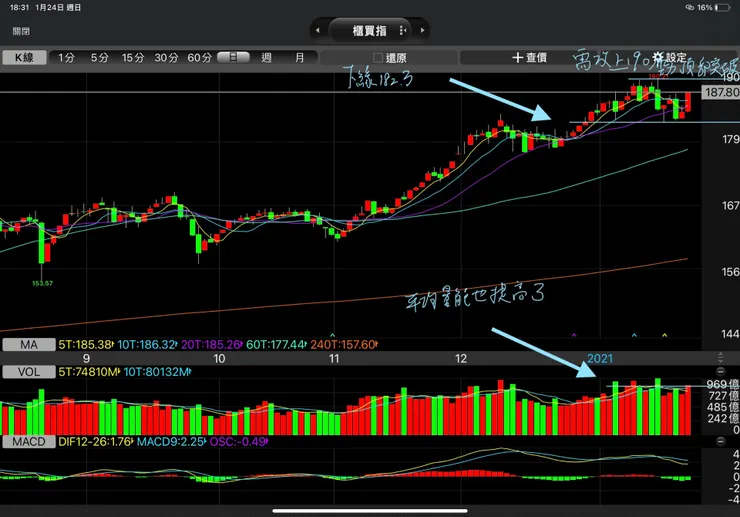Switch to the 月 monthly timeframe
This screenshot has width=740, height=517.
point(300,58)
